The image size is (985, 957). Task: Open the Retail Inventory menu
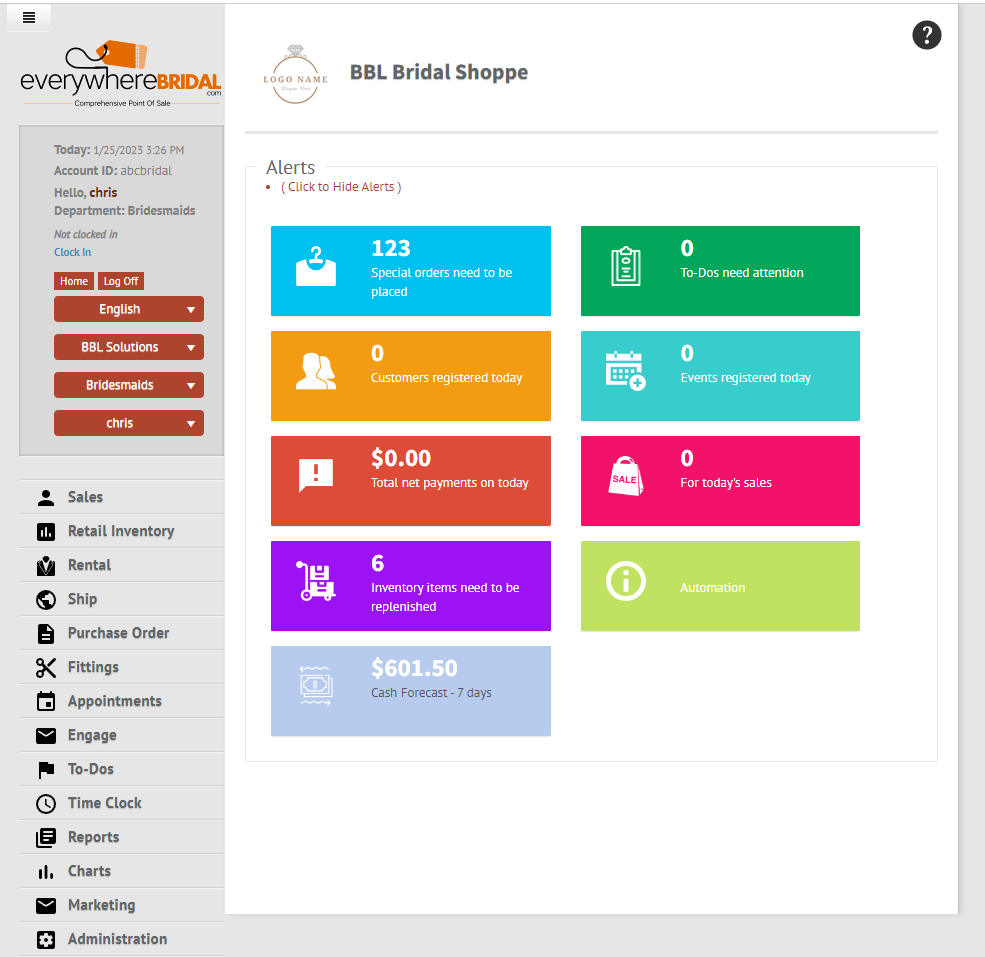point(121,531)
